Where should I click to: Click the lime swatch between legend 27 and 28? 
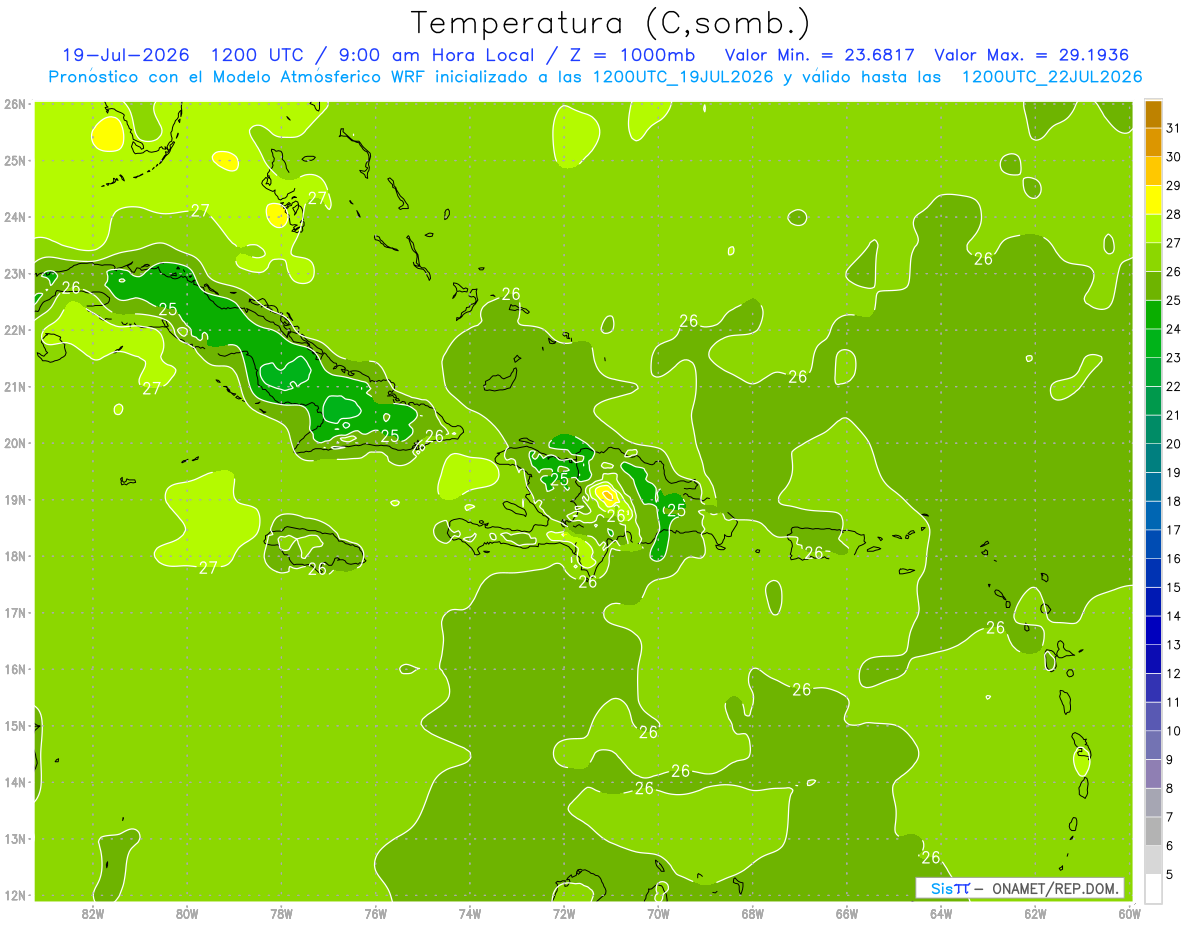point(1153,229)
